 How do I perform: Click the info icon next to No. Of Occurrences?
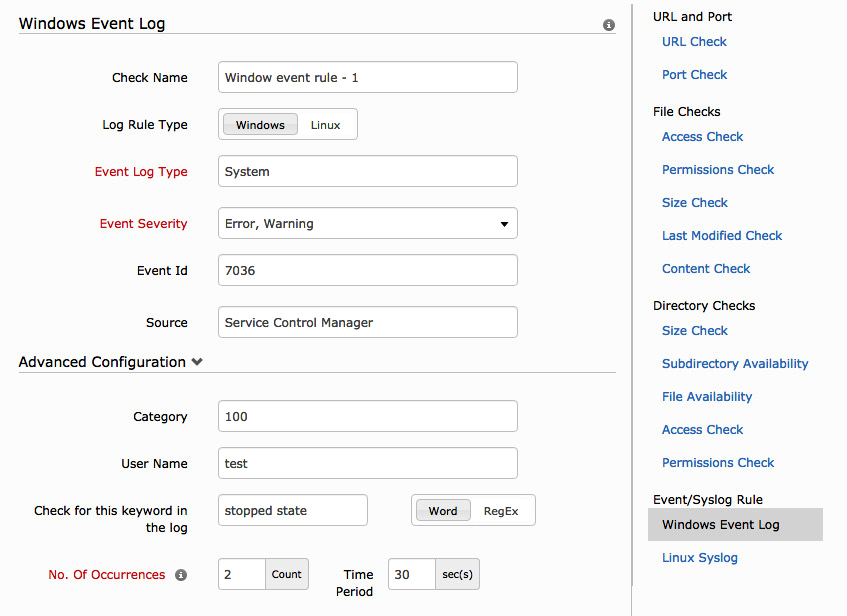[181, 575]
